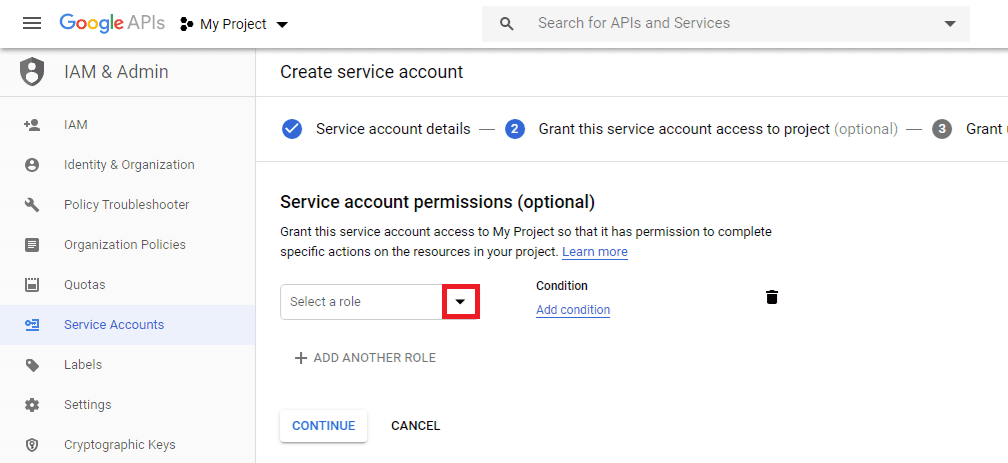
Task: Click the CANCEL button
Action: (415, 426)
